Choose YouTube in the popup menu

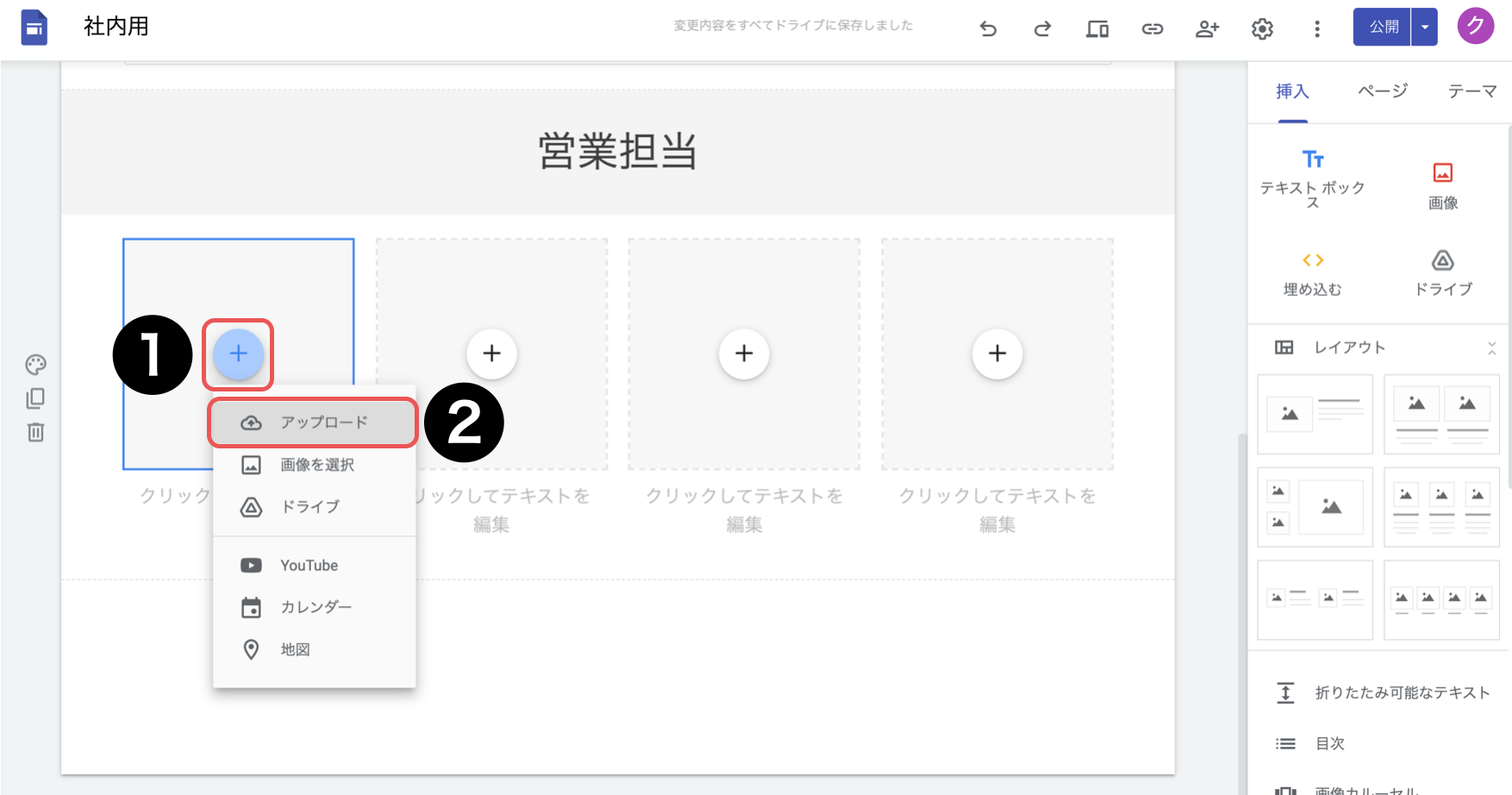click(x=309, y=566)
